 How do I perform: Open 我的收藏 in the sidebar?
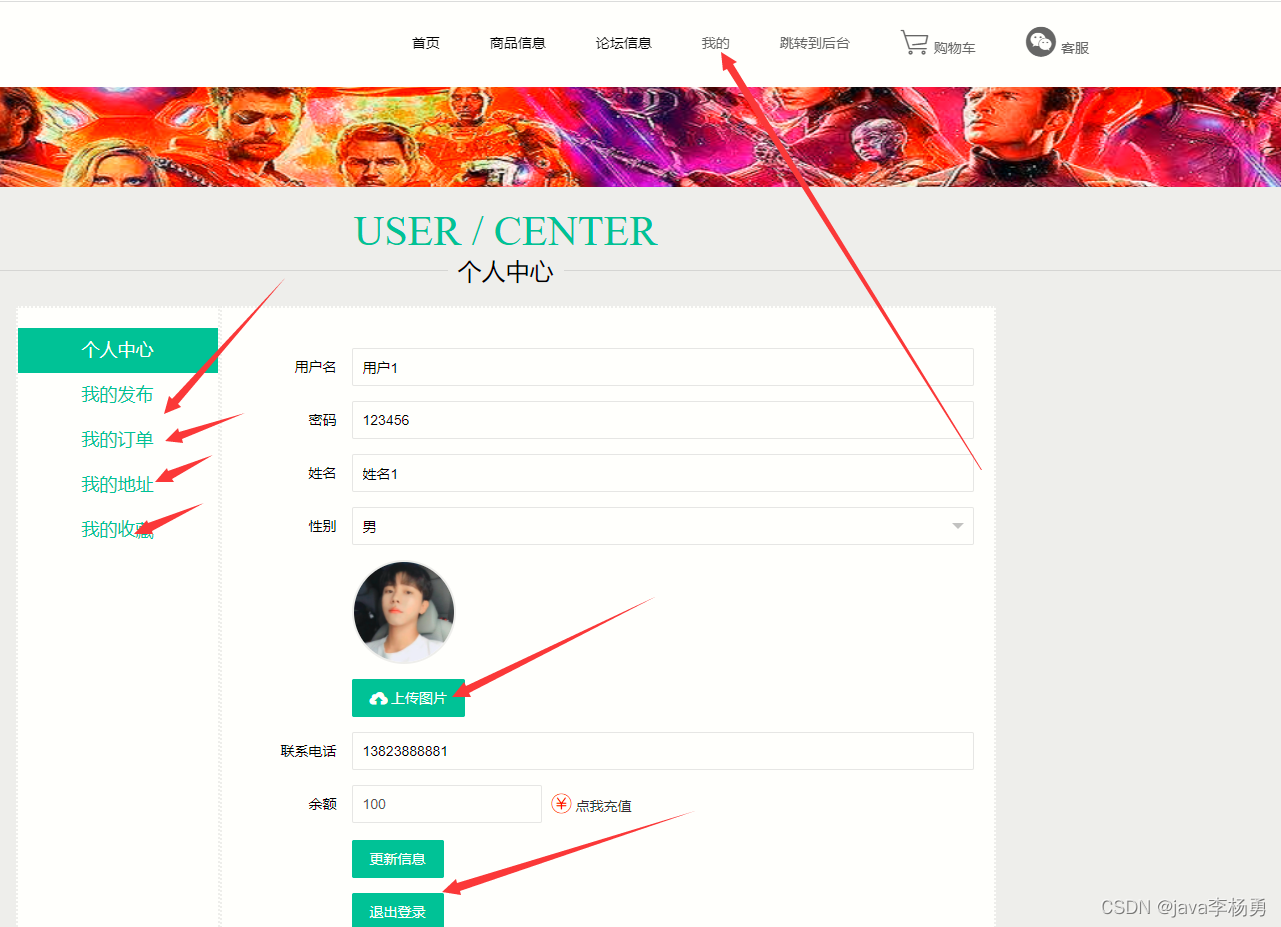(117, 530)
